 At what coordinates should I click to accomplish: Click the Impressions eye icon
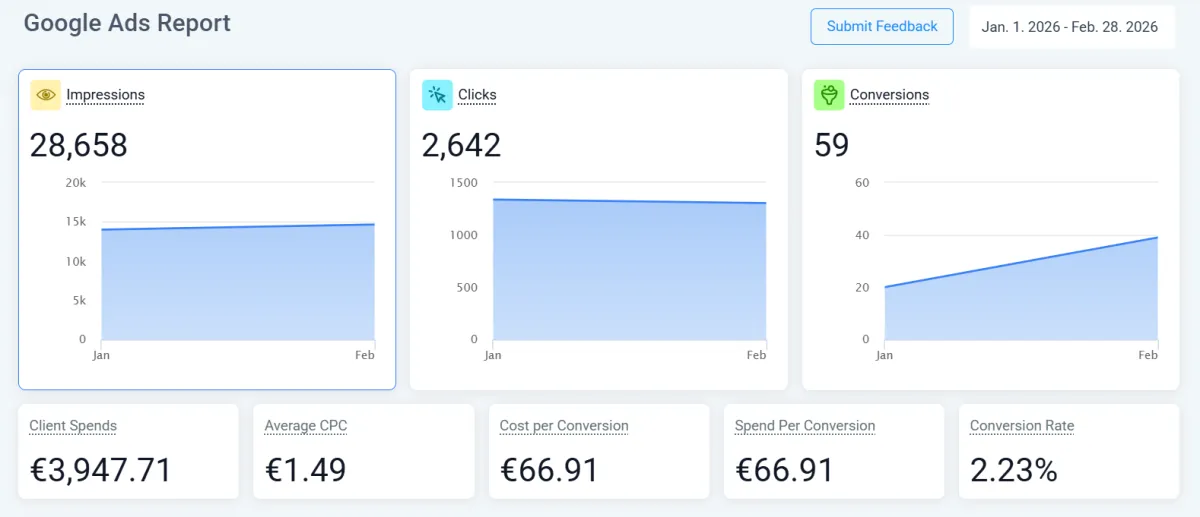tap(45, 95)
